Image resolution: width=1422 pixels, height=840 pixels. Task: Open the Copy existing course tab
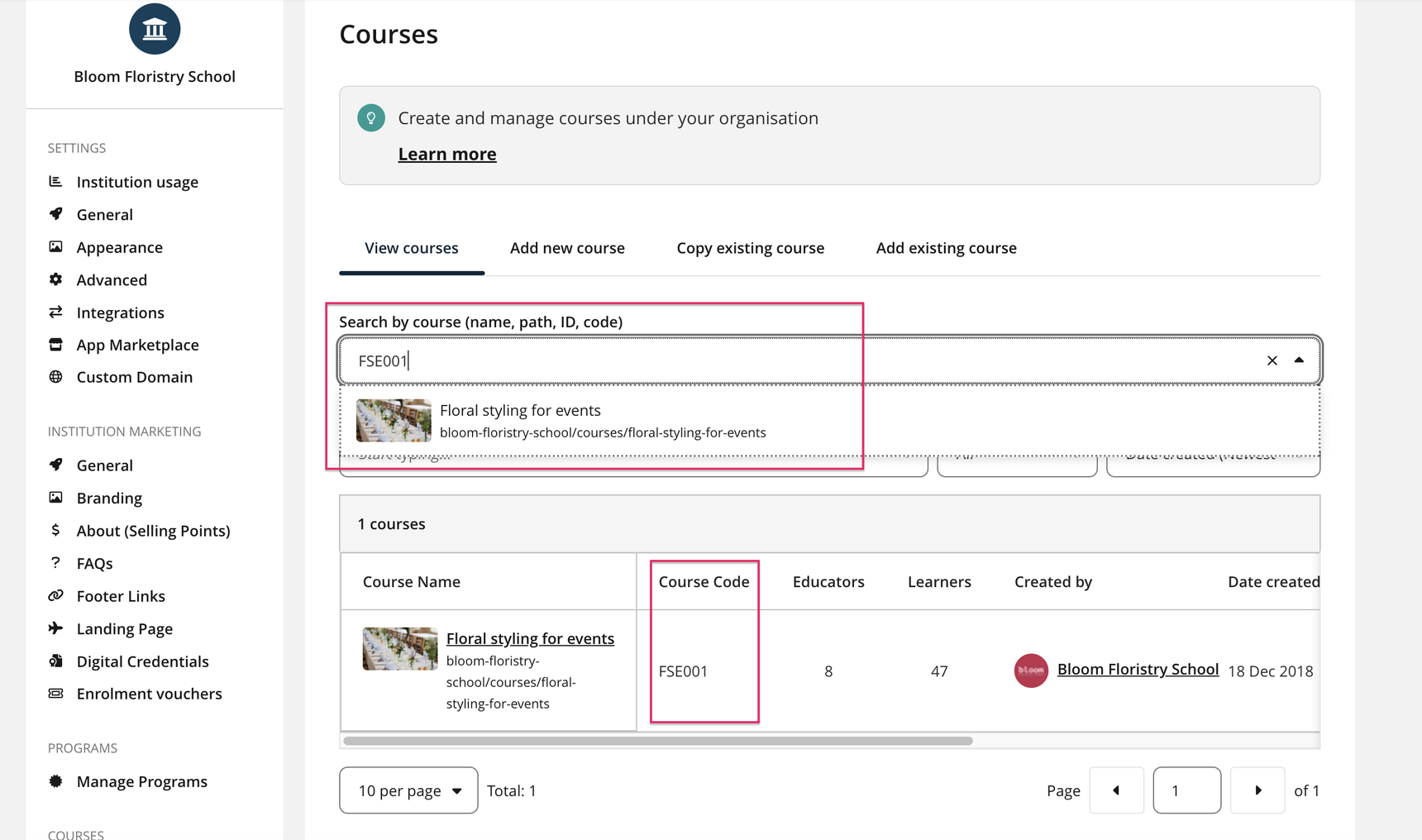[750, 248]
